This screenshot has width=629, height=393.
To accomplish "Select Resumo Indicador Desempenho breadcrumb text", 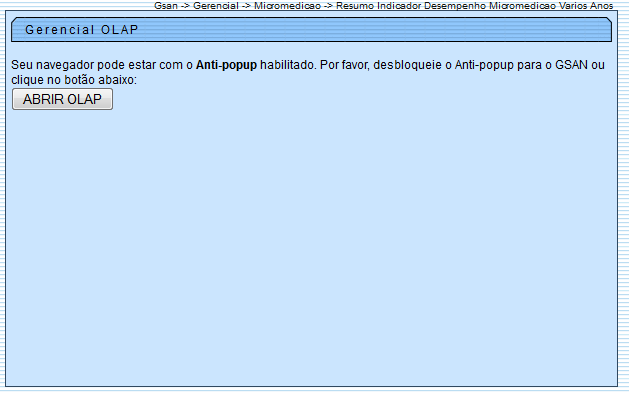I will 411,6.
